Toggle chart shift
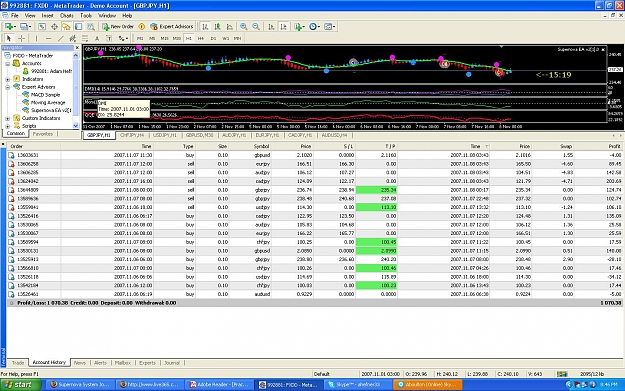The width and height of the screenshot is (625, 391). pos(283,26)
